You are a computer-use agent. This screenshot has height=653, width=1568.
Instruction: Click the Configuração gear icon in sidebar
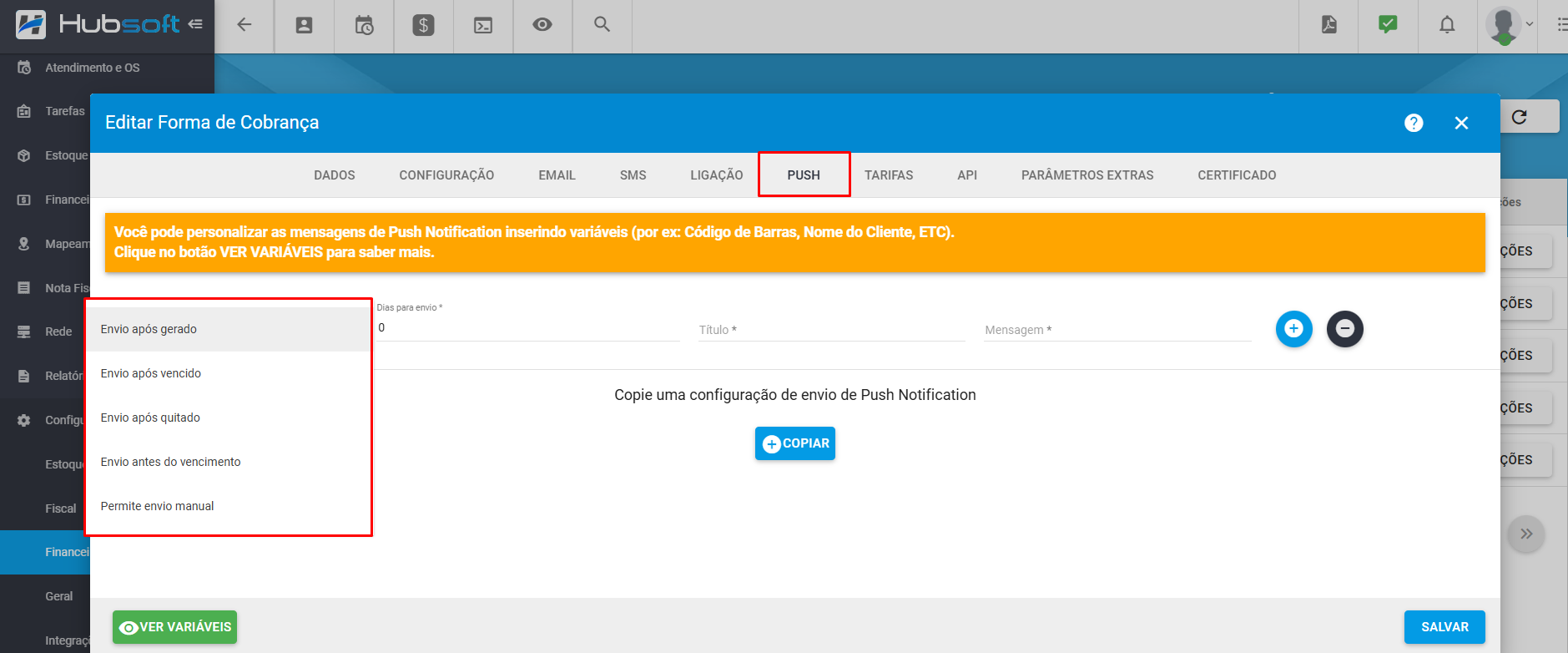[24, 420]
